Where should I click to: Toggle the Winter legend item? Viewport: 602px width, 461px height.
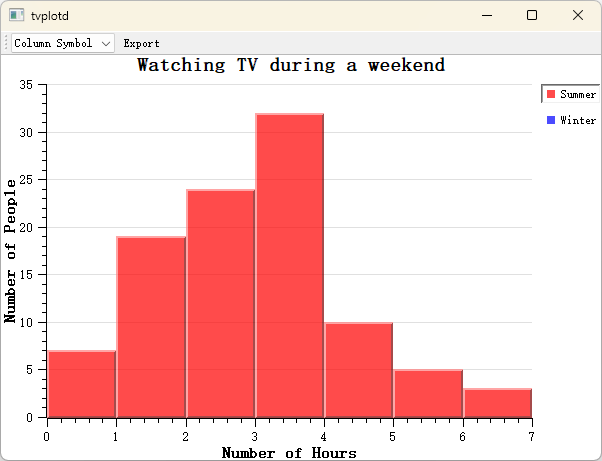pyautogui.click(x=571, y=120)
